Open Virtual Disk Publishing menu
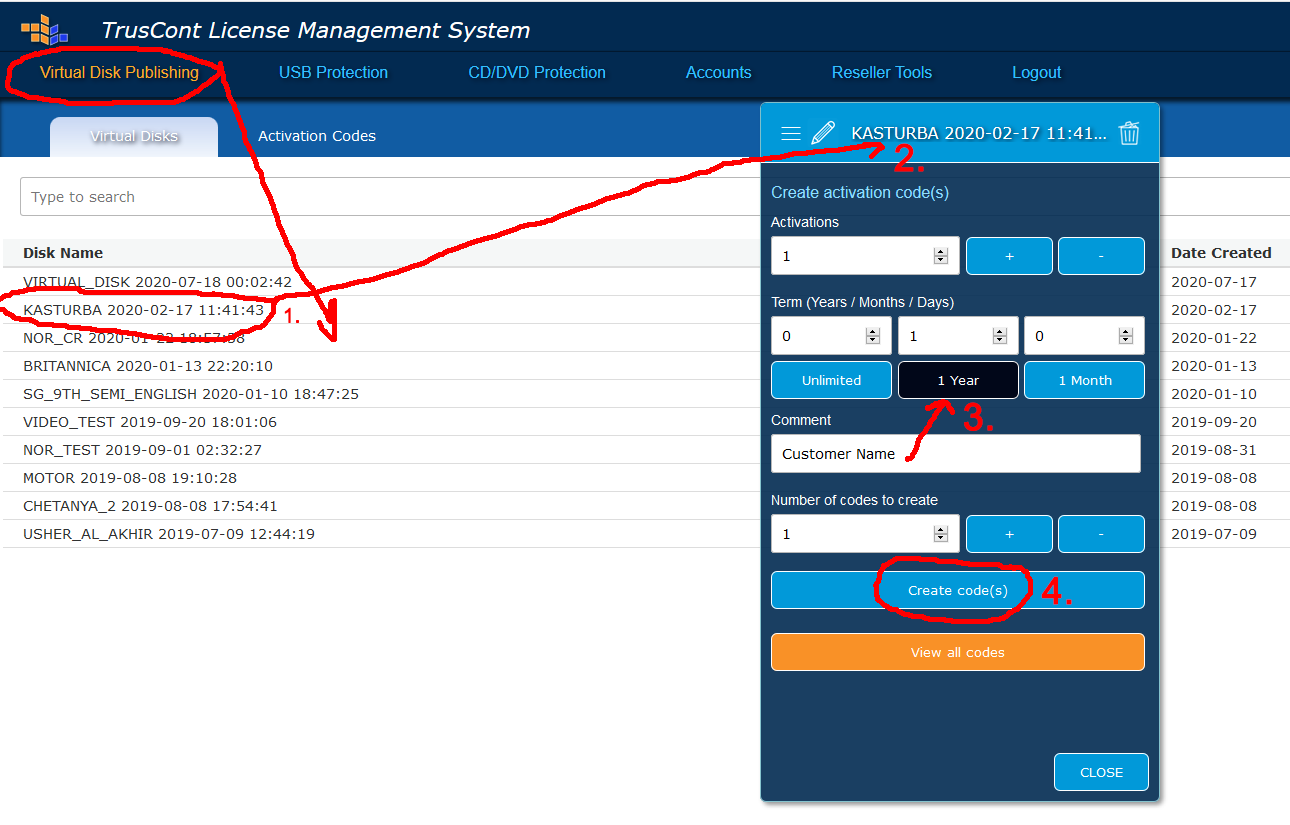Screen dimensions: 1290x825 coord(119,72)
